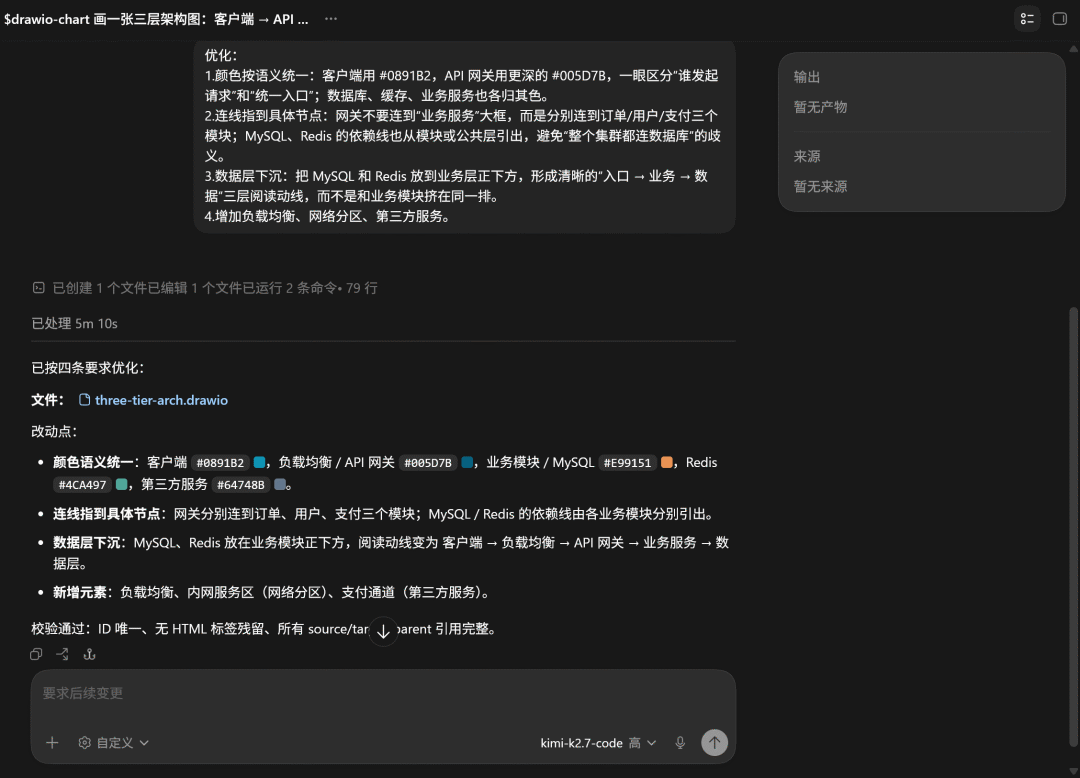Click the 暂无产物 text
This screenshot has width=1080, height=778.
pyautogui.click(x=820, y=107)
